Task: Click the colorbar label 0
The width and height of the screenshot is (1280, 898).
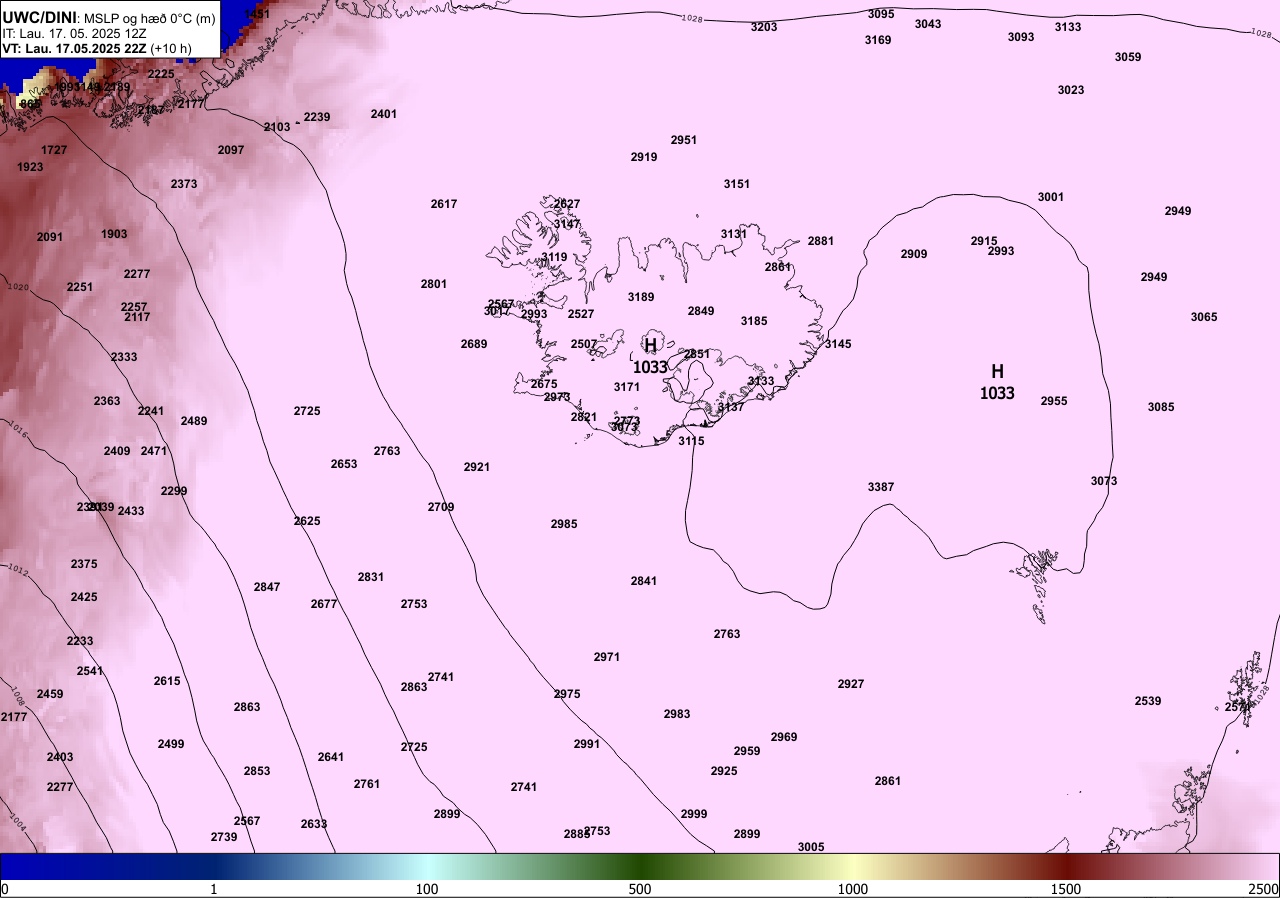Action: tap(5, 889)
